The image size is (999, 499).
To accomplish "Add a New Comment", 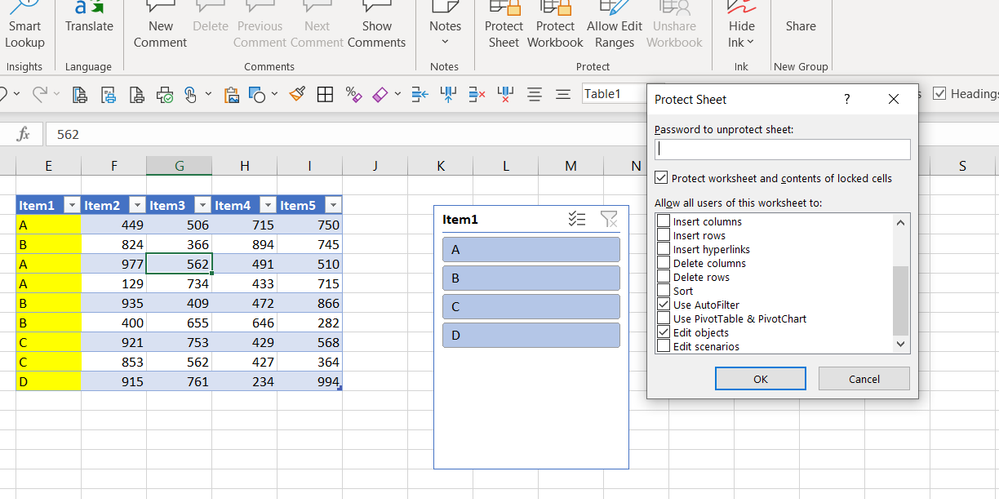I will pyautogui.click(x=160, y=25).
